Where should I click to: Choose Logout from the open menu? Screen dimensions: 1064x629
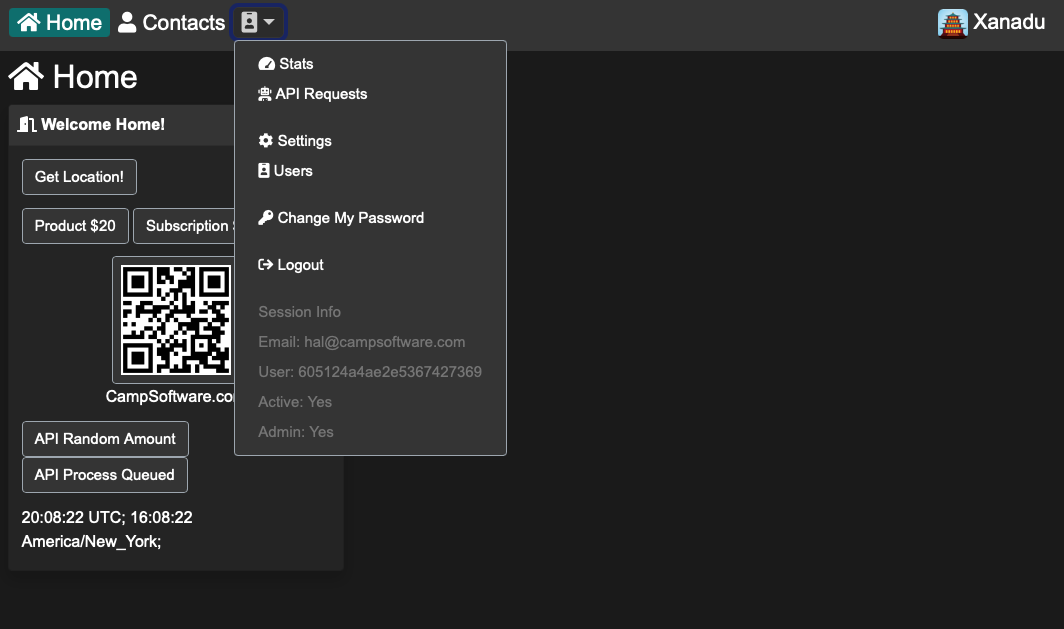(301, 264)
